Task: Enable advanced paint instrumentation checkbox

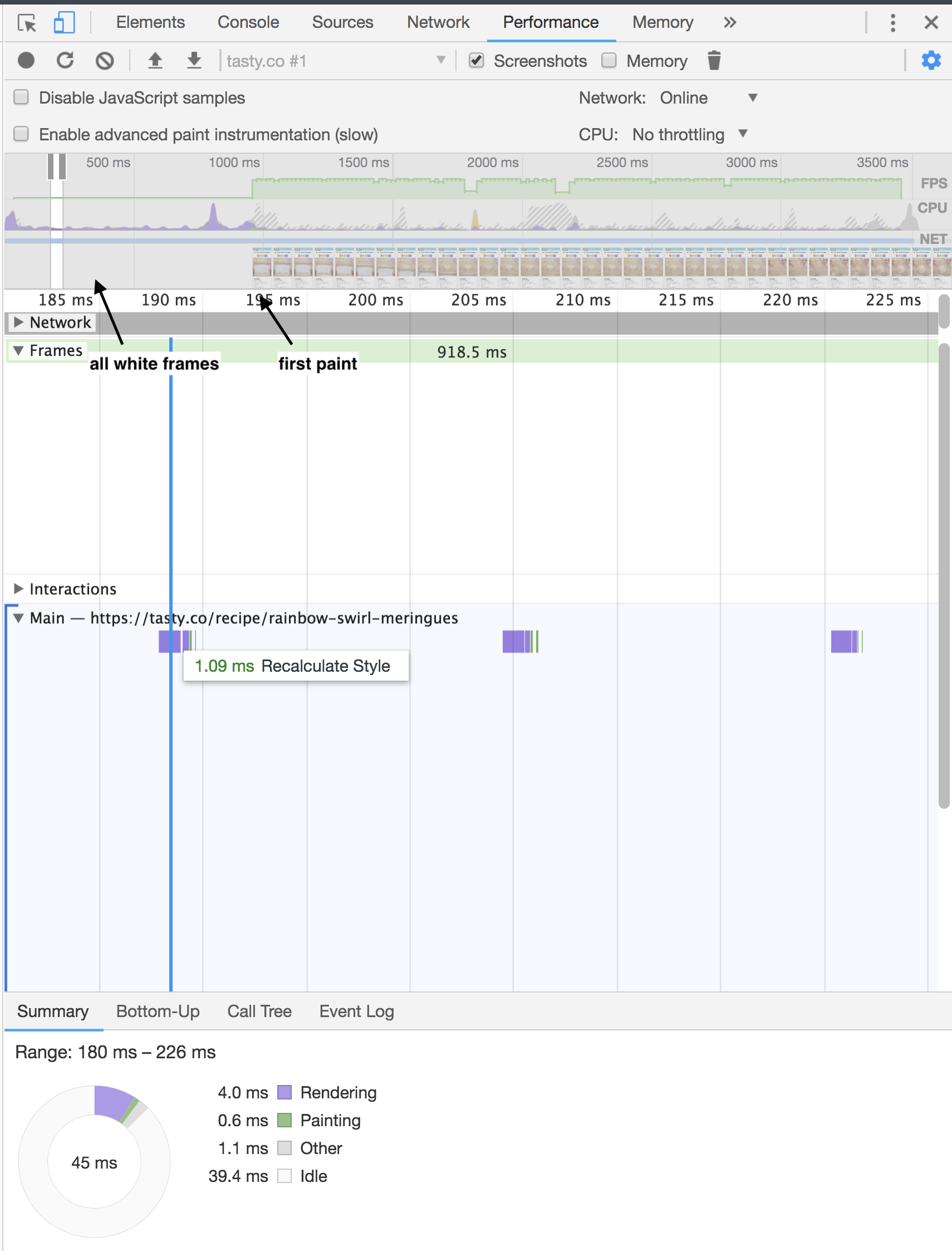Action: [22, 134]
